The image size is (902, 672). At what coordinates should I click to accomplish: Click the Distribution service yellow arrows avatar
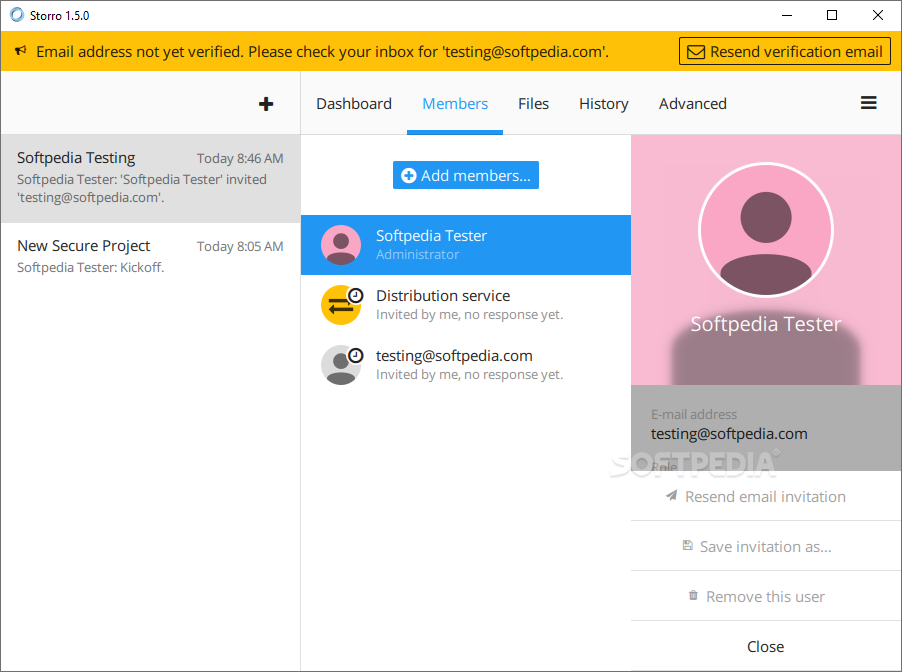coord(341,305)
